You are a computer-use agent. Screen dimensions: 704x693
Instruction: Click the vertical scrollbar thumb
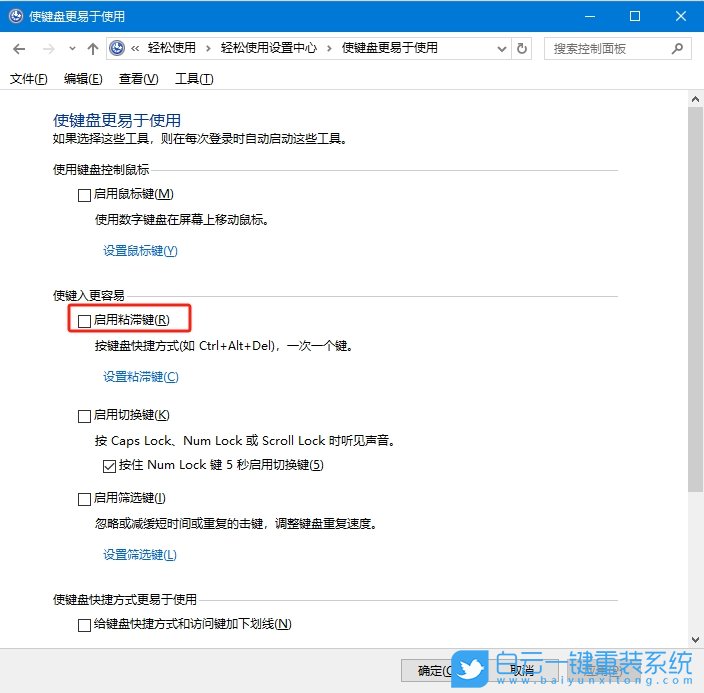coord(695,299)
